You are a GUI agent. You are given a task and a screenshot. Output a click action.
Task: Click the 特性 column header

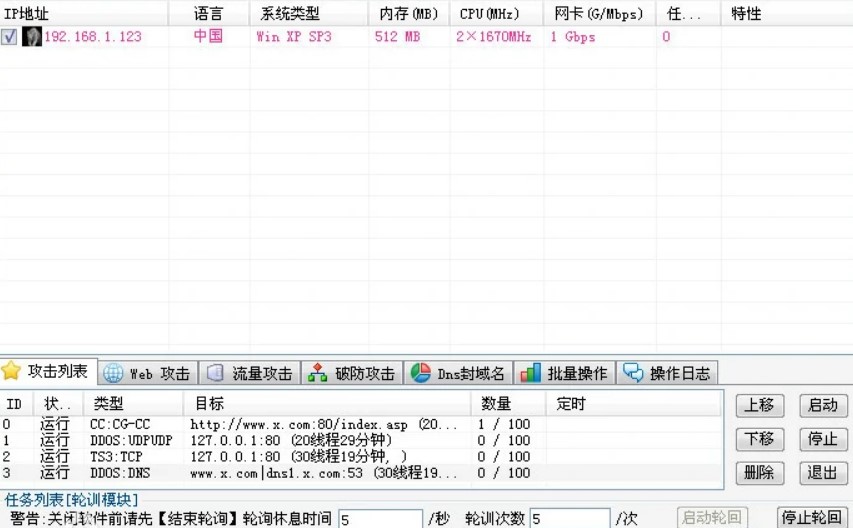tap(787, 13)
